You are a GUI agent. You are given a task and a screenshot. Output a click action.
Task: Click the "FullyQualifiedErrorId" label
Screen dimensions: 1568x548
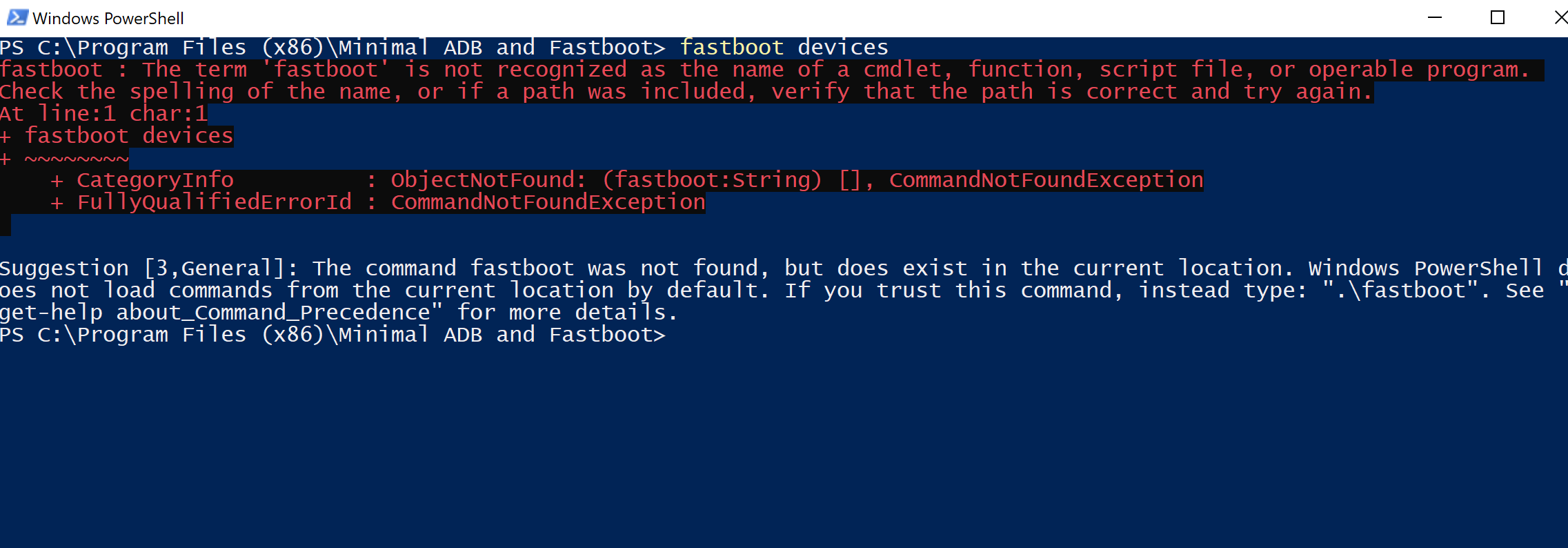pyautogui.click(x=215, y=202)
